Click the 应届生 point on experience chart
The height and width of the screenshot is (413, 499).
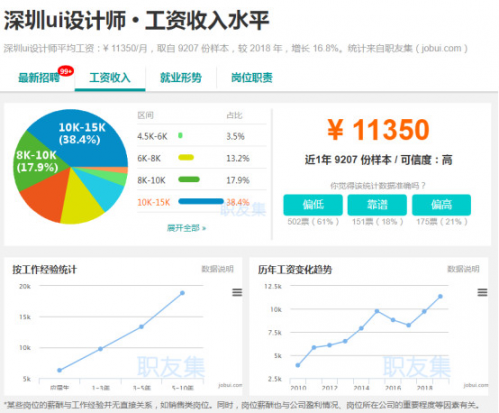click(59, 370)
